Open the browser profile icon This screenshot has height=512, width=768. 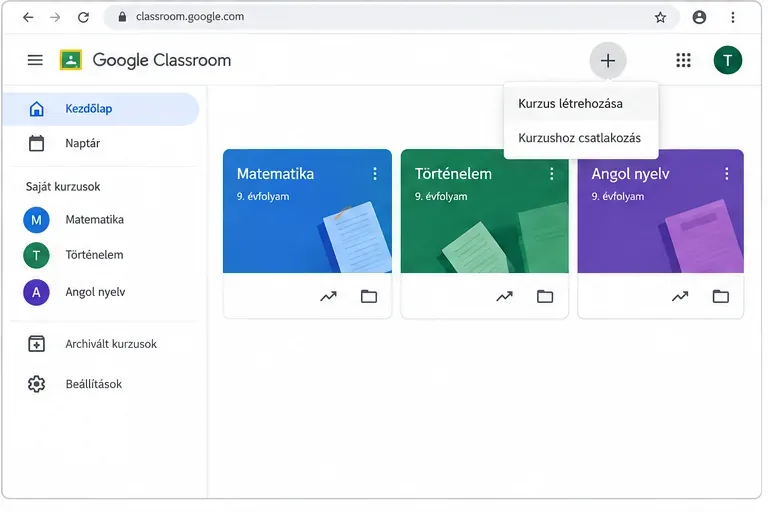click(x=699, y=17)
